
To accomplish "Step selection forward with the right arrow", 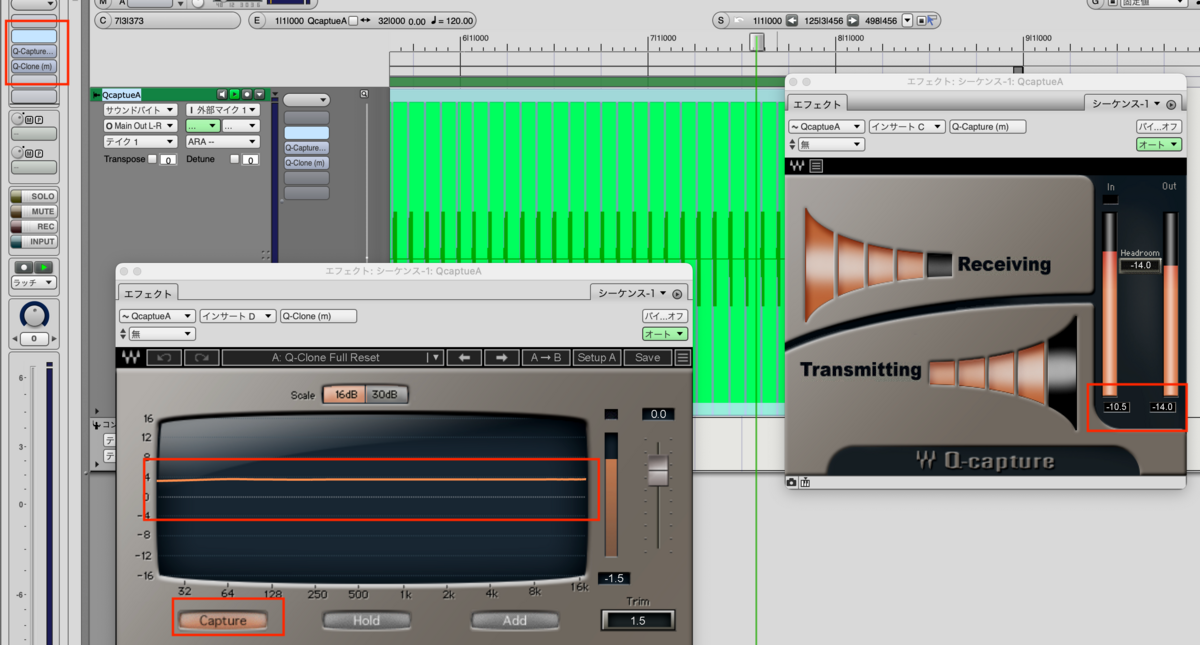I will click(853, 20).
